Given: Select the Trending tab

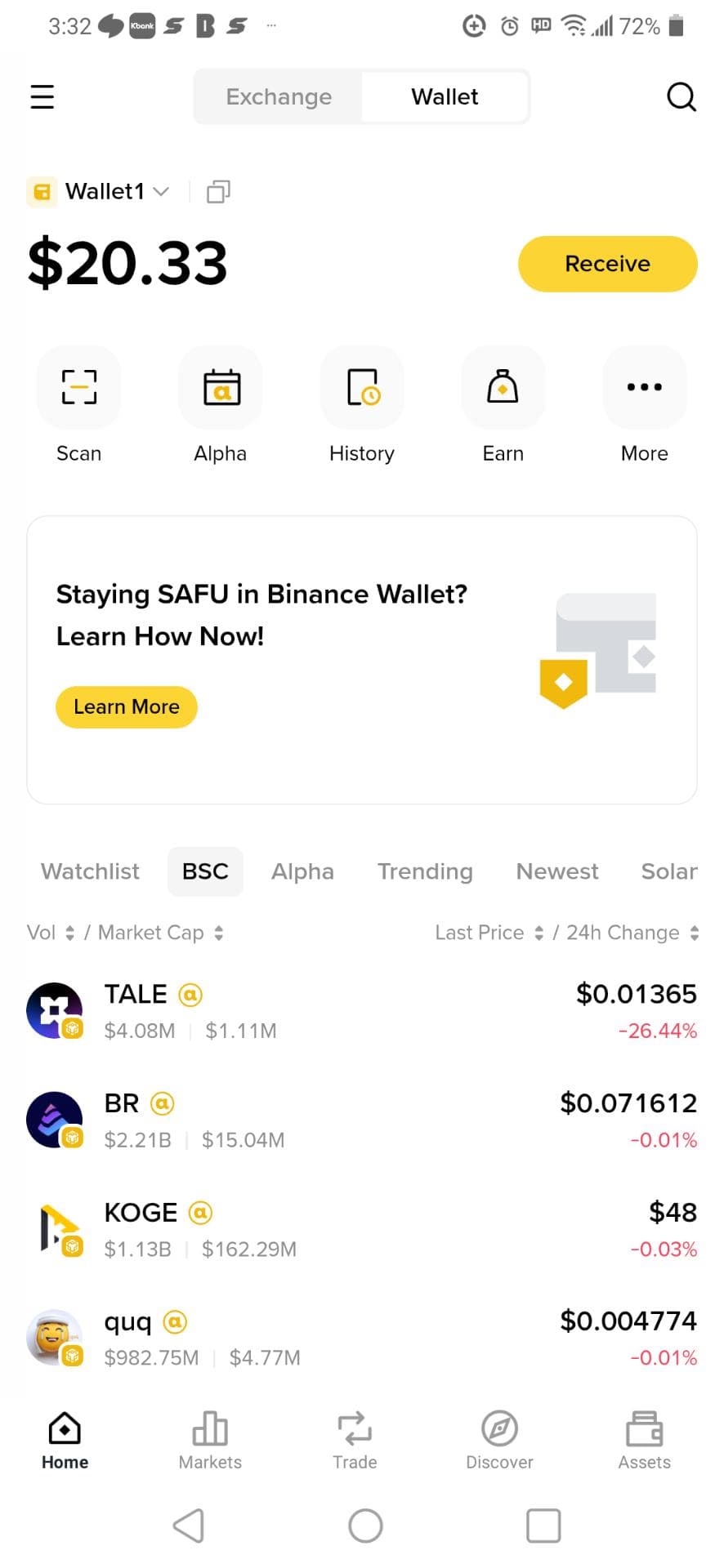Looking at the screenshot, I should pos(425,871).
